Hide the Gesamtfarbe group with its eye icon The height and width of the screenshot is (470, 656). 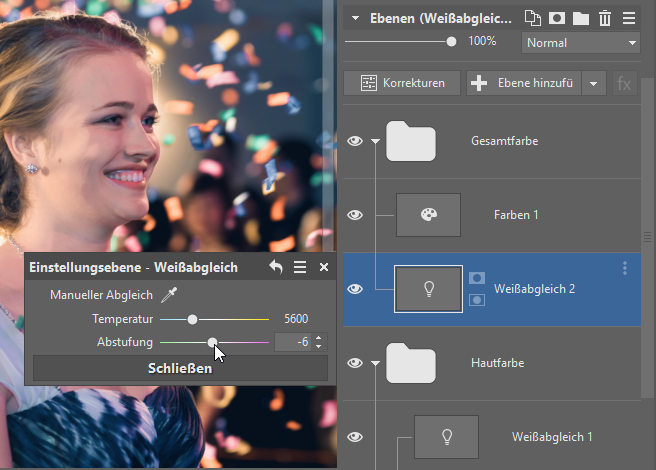coord(355,141)
